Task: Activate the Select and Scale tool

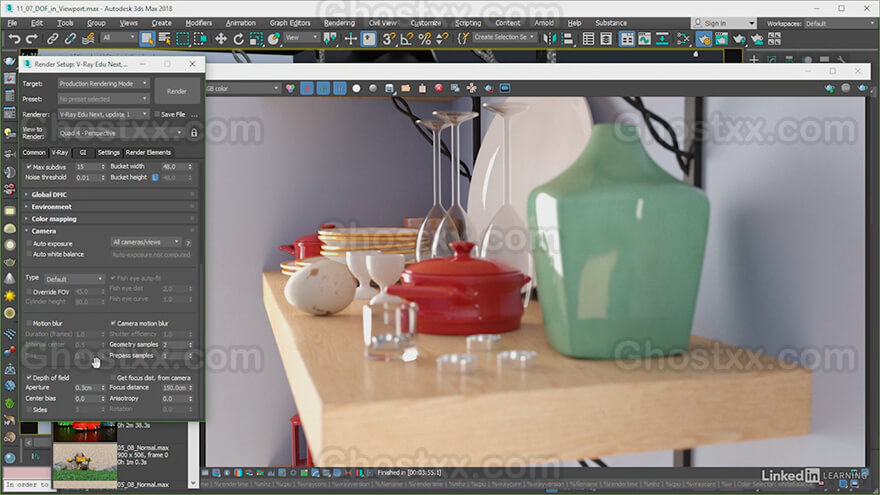Action: pyautogui.click(x=256, y=39)
